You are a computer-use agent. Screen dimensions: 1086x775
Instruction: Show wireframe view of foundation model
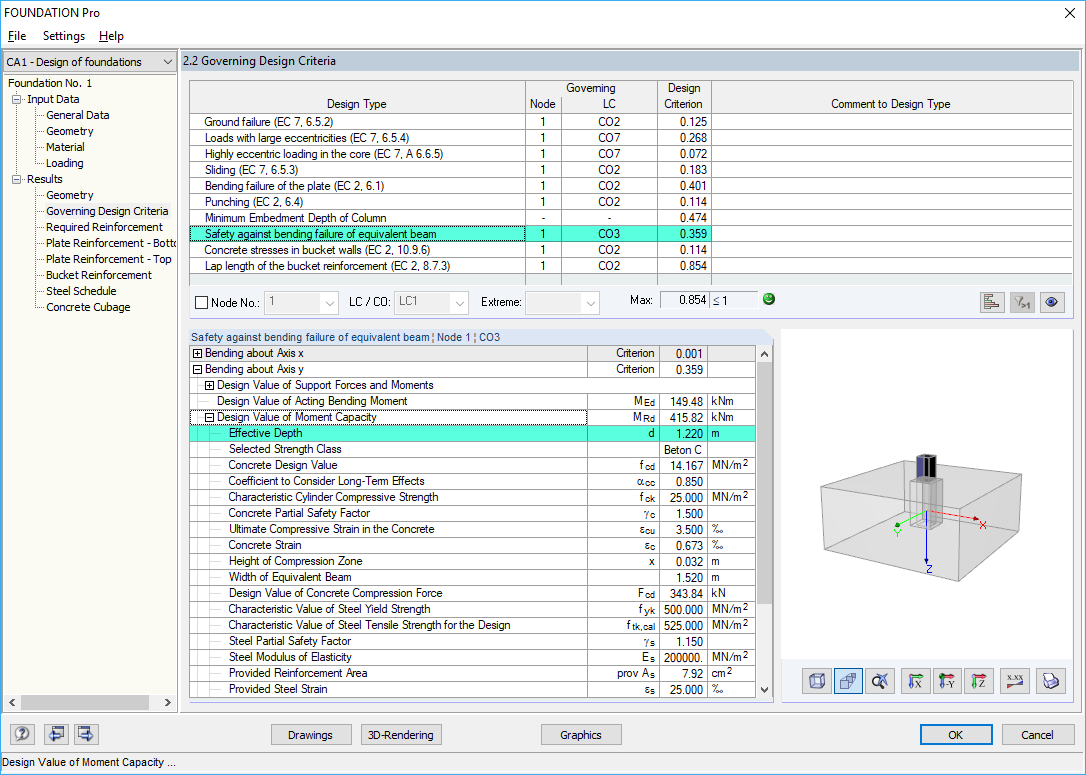tap(817, 681)
